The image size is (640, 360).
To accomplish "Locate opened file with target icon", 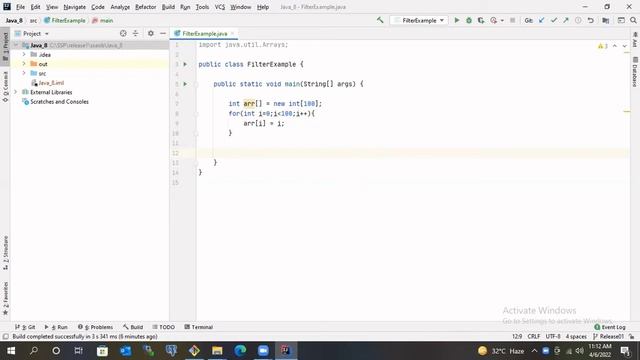I will coord(123,33).
